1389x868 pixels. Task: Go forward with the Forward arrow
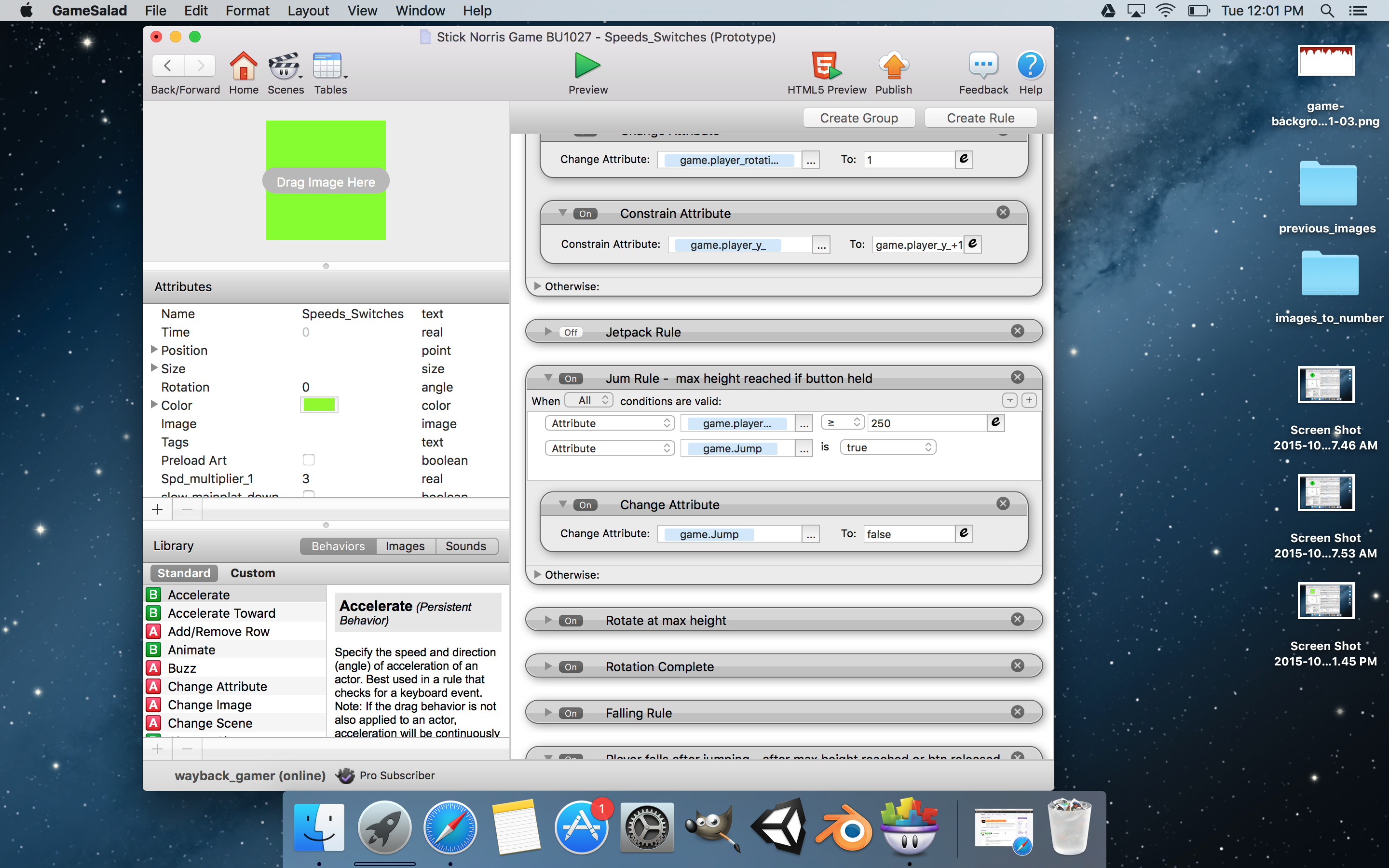(200, 66)
